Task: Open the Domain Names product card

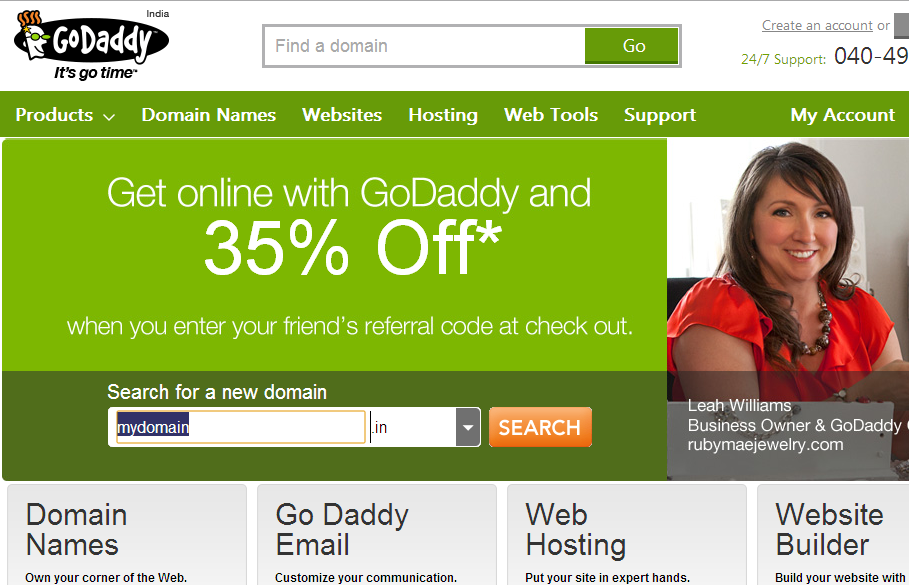Action: click(127, 535)
